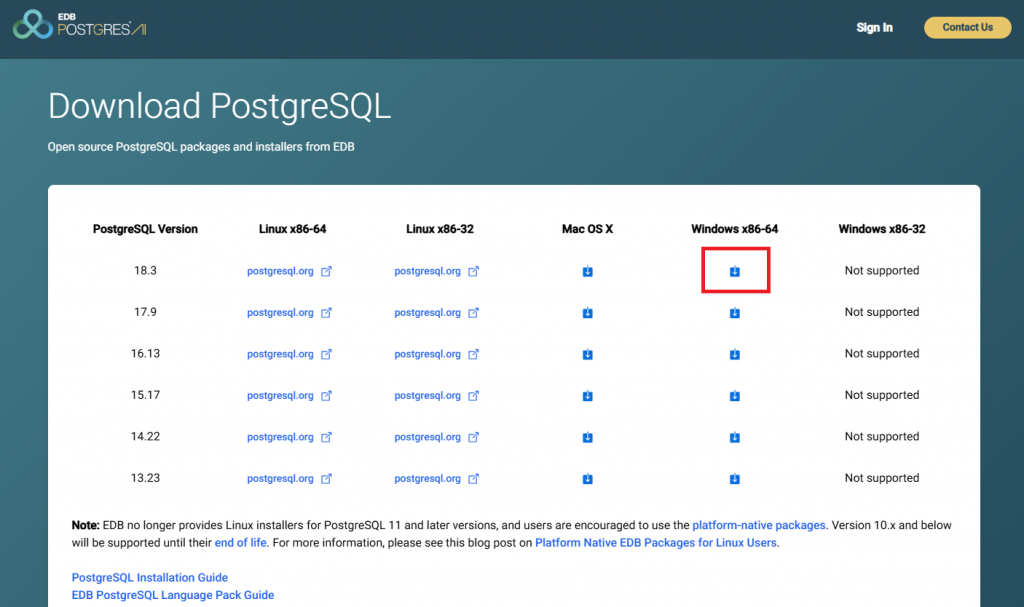Select the Mac OS X column header
The image size is (1024, 607).
pyautogui.click(x=587, y=229)
